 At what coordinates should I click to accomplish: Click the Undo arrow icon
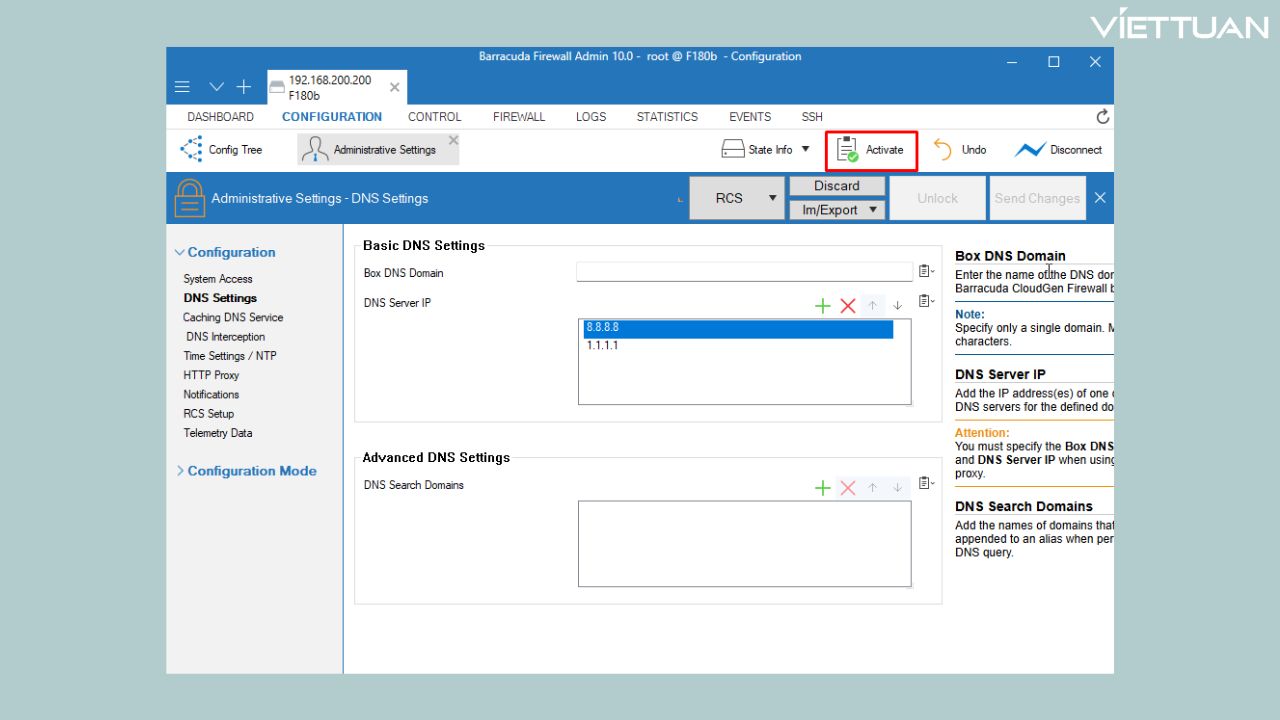[x=942, y=150]
